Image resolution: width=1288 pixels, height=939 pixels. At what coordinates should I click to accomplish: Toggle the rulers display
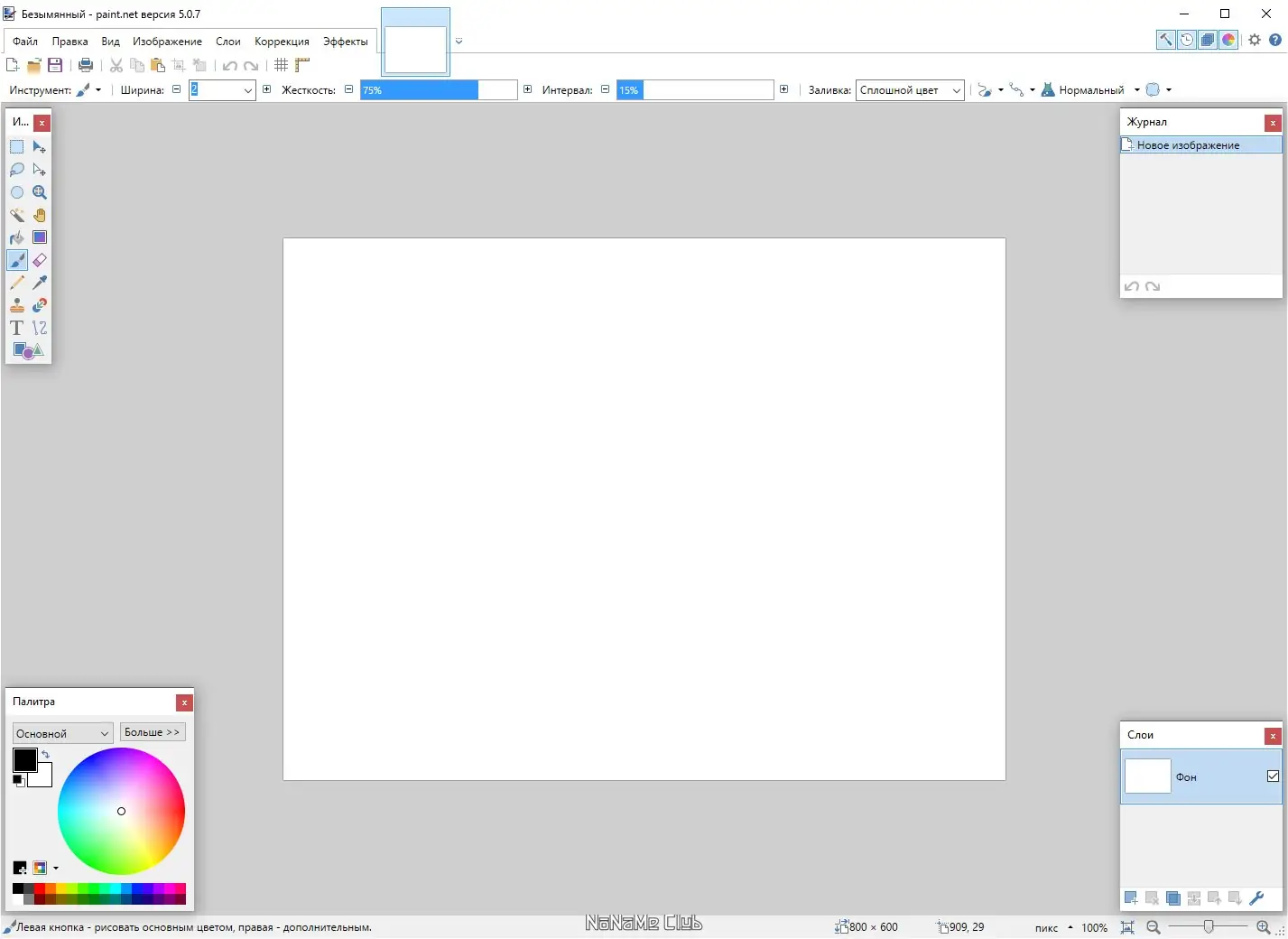tap(302, 65)
